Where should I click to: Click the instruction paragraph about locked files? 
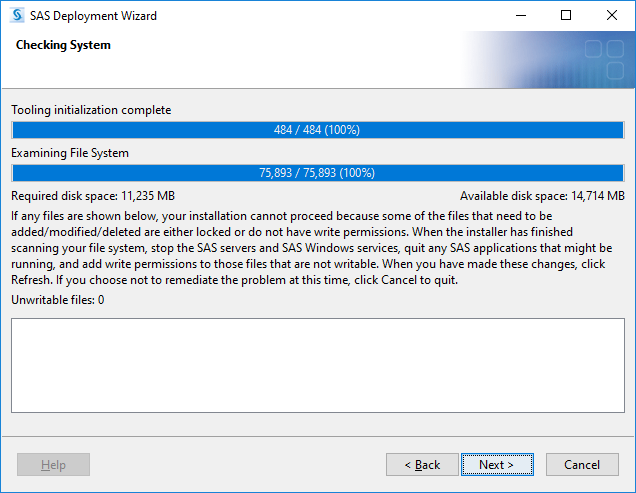point(312,248)
